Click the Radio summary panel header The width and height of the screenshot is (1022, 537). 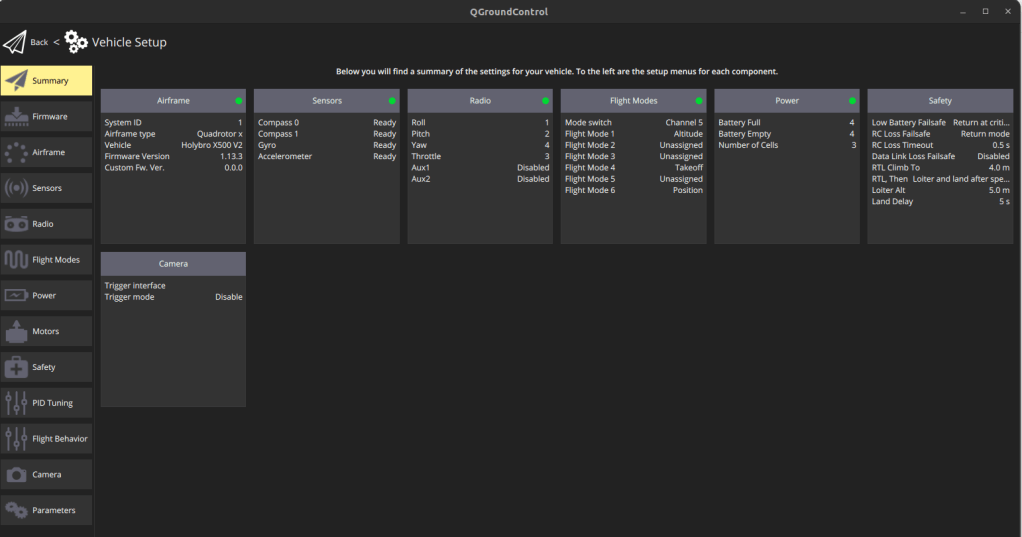pos(479,101)
